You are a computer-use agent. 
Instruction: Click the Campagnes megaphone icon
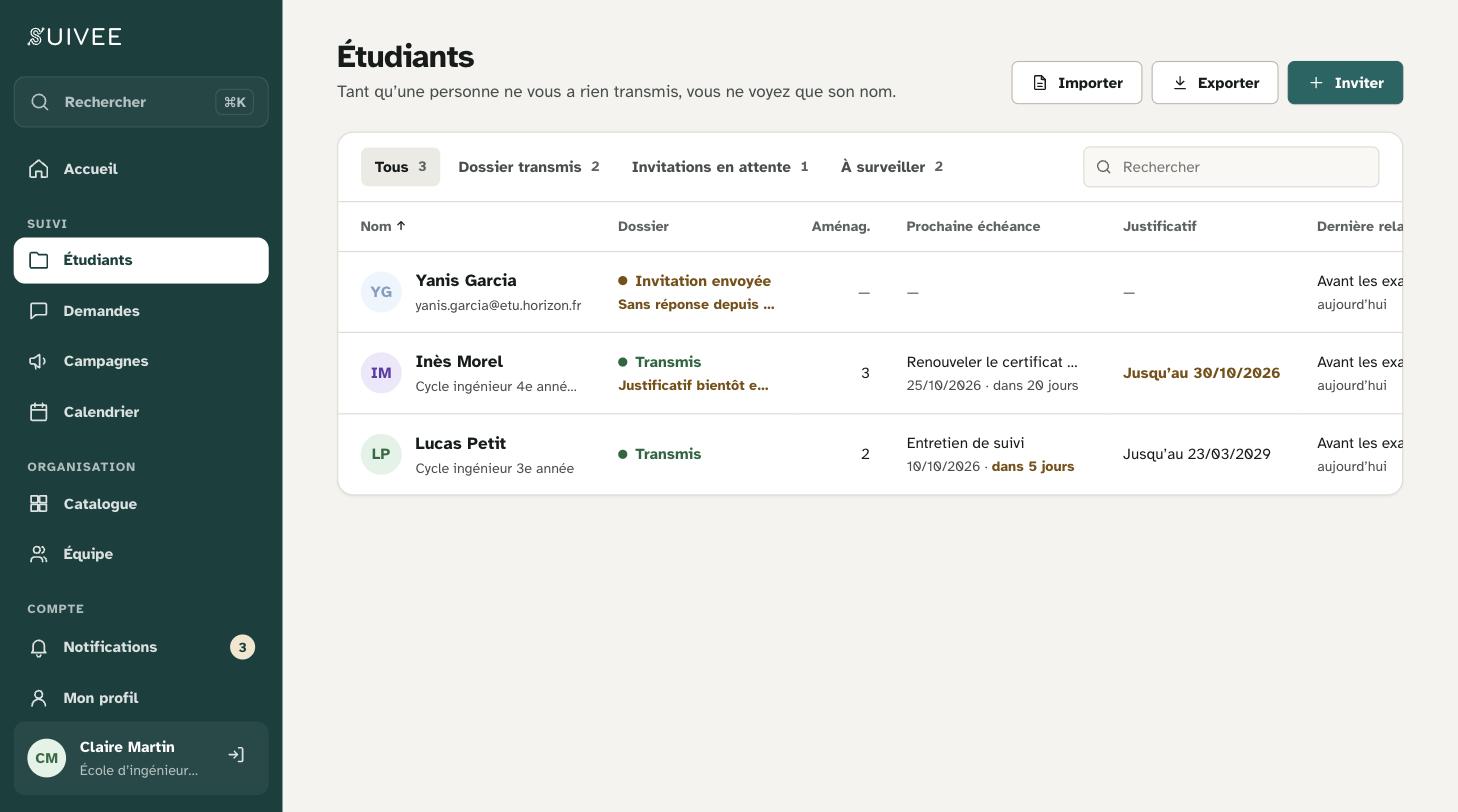tap(39, 361)
